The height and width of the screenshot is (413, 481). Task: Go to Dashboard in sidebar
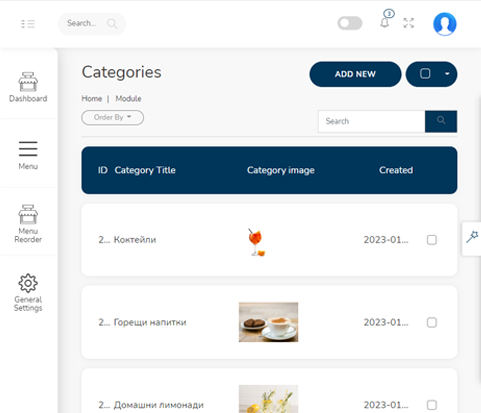pos(28,87)
